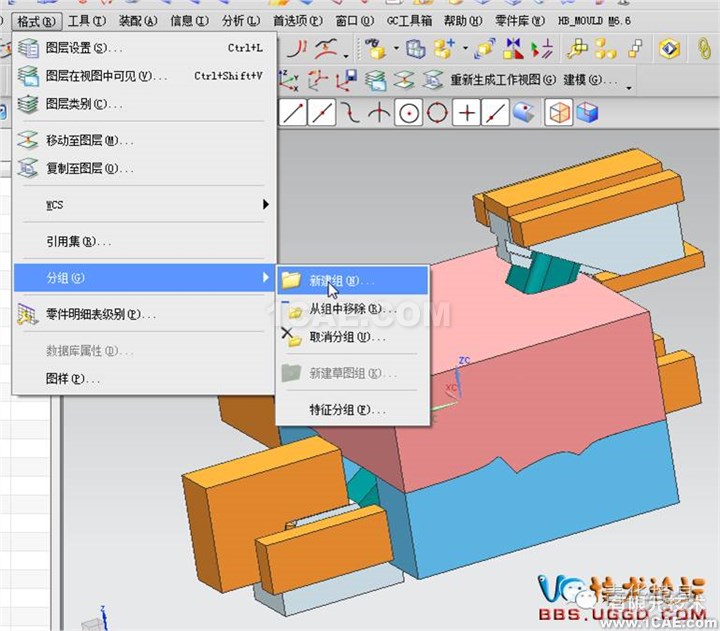Select 特征分组(F) feature group

[x=353, y=410]
